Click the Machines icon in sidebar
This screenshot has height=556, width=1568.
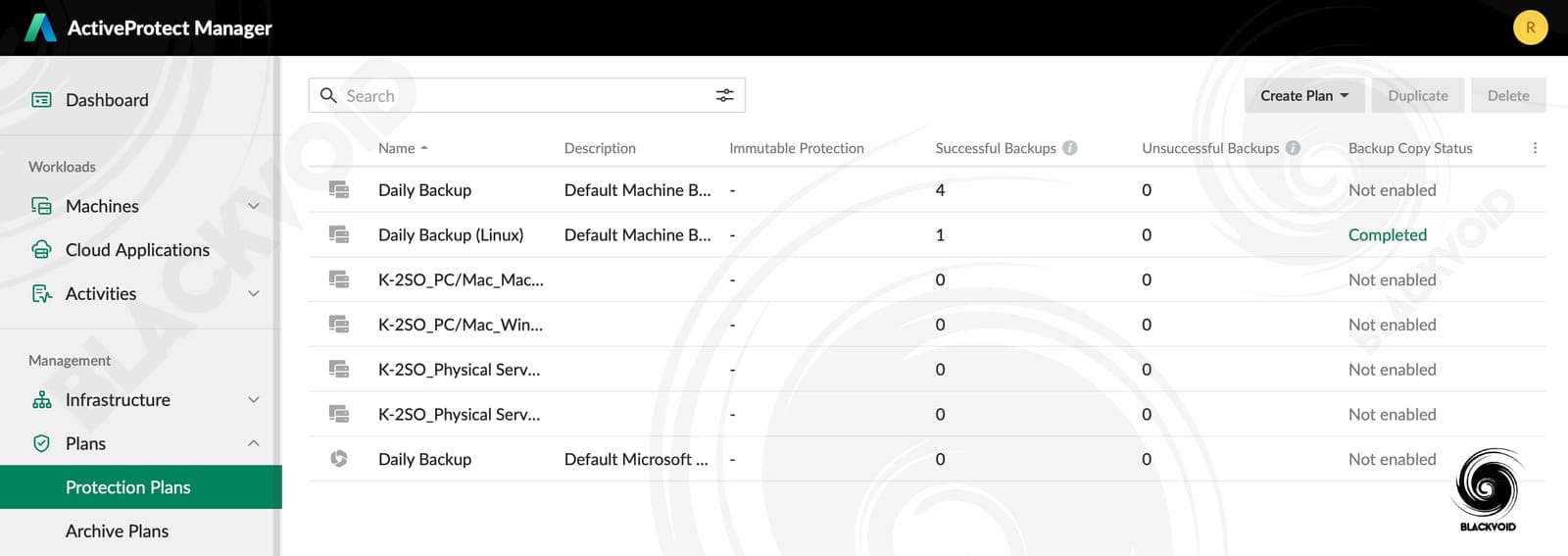pos(41,206)
